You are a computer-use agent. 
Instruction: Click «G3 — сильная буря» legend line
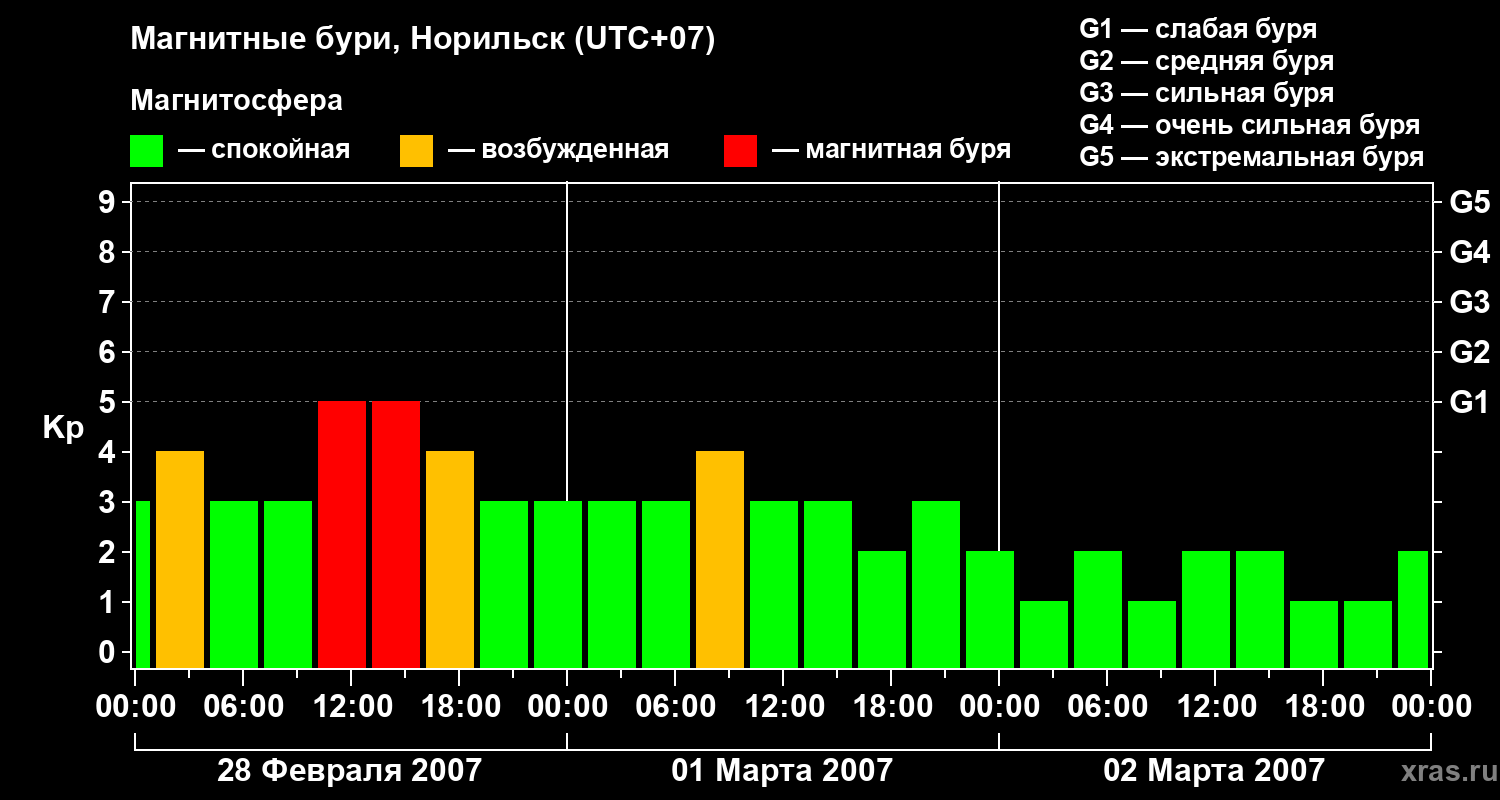1206,93
